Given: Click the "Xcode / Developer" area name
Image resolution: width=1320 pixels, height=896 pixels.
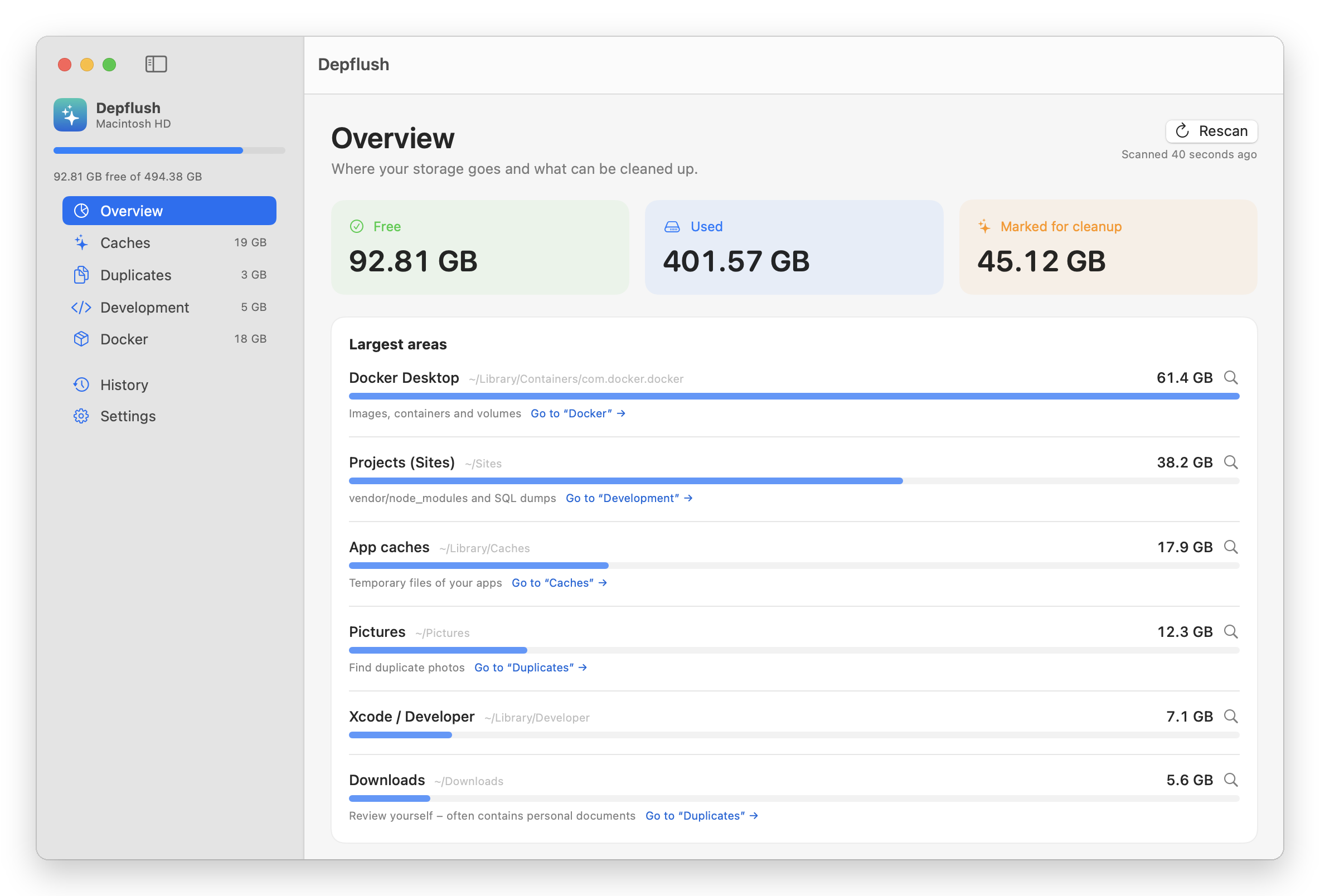Looking at the screenshot, I should click(x=412, y=717).
